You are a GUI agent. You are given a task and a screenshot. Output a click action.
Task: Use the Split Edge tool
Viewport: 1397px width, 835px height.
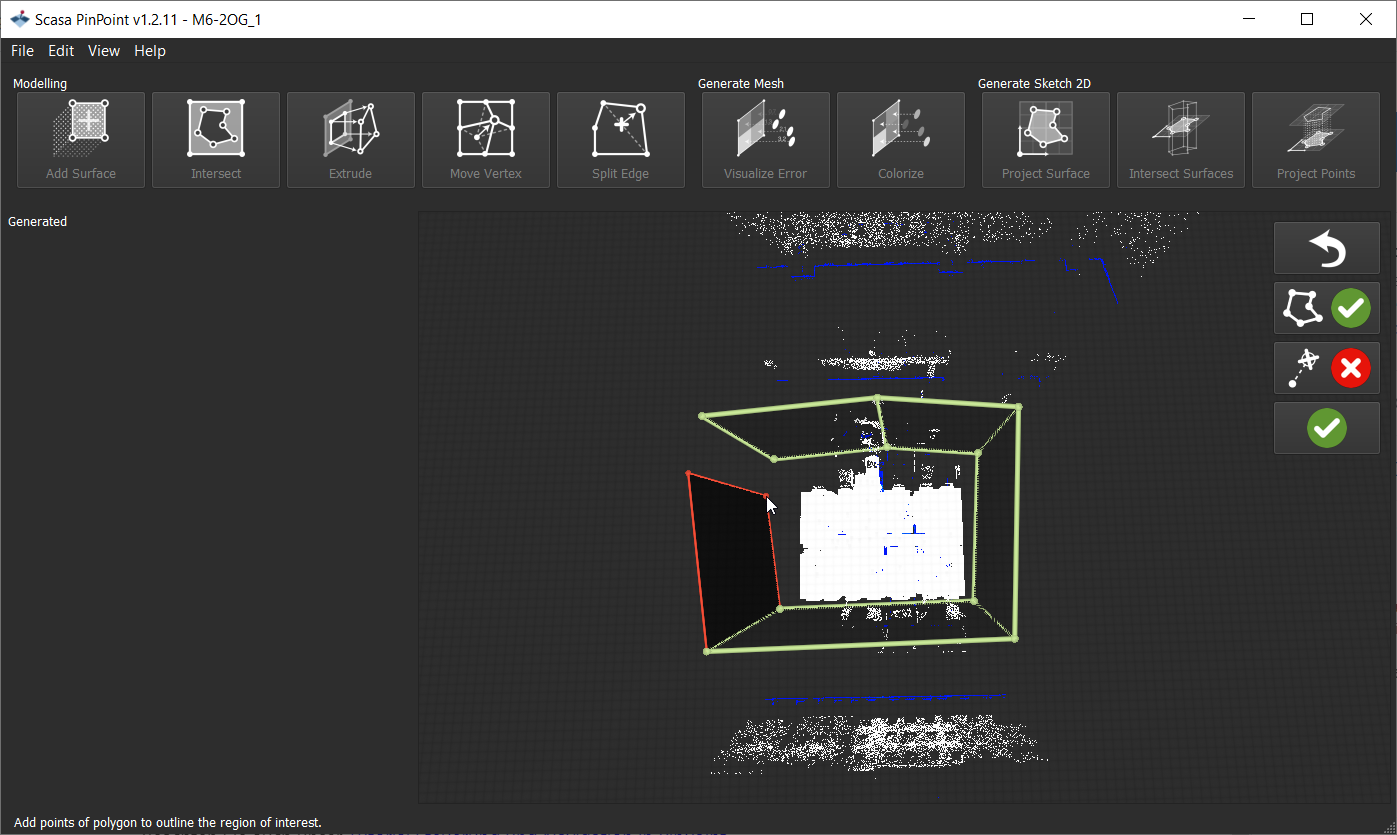[x=621, y=140]
